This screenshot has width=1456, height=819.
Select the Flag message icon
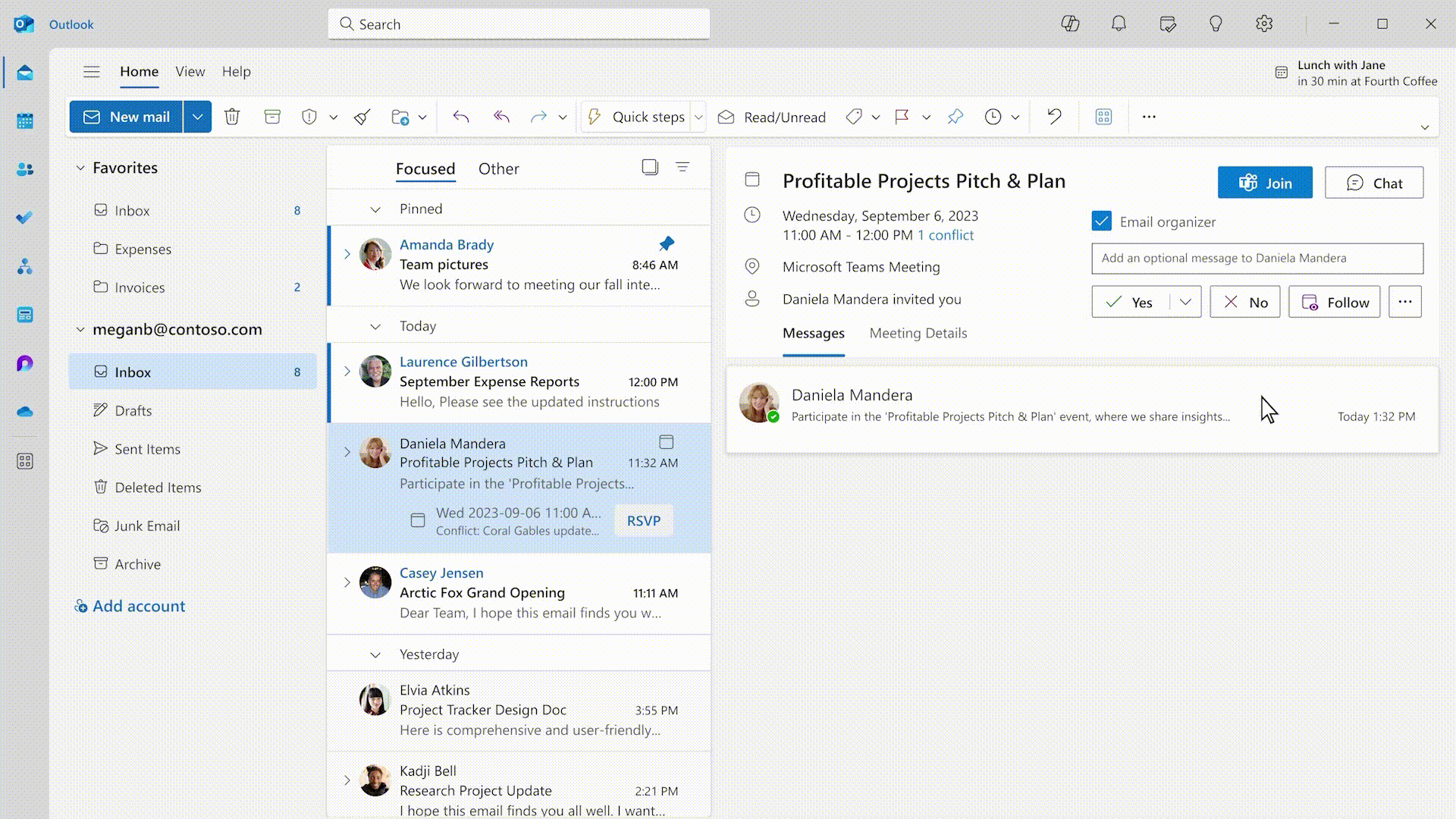(x=901, y=116)
